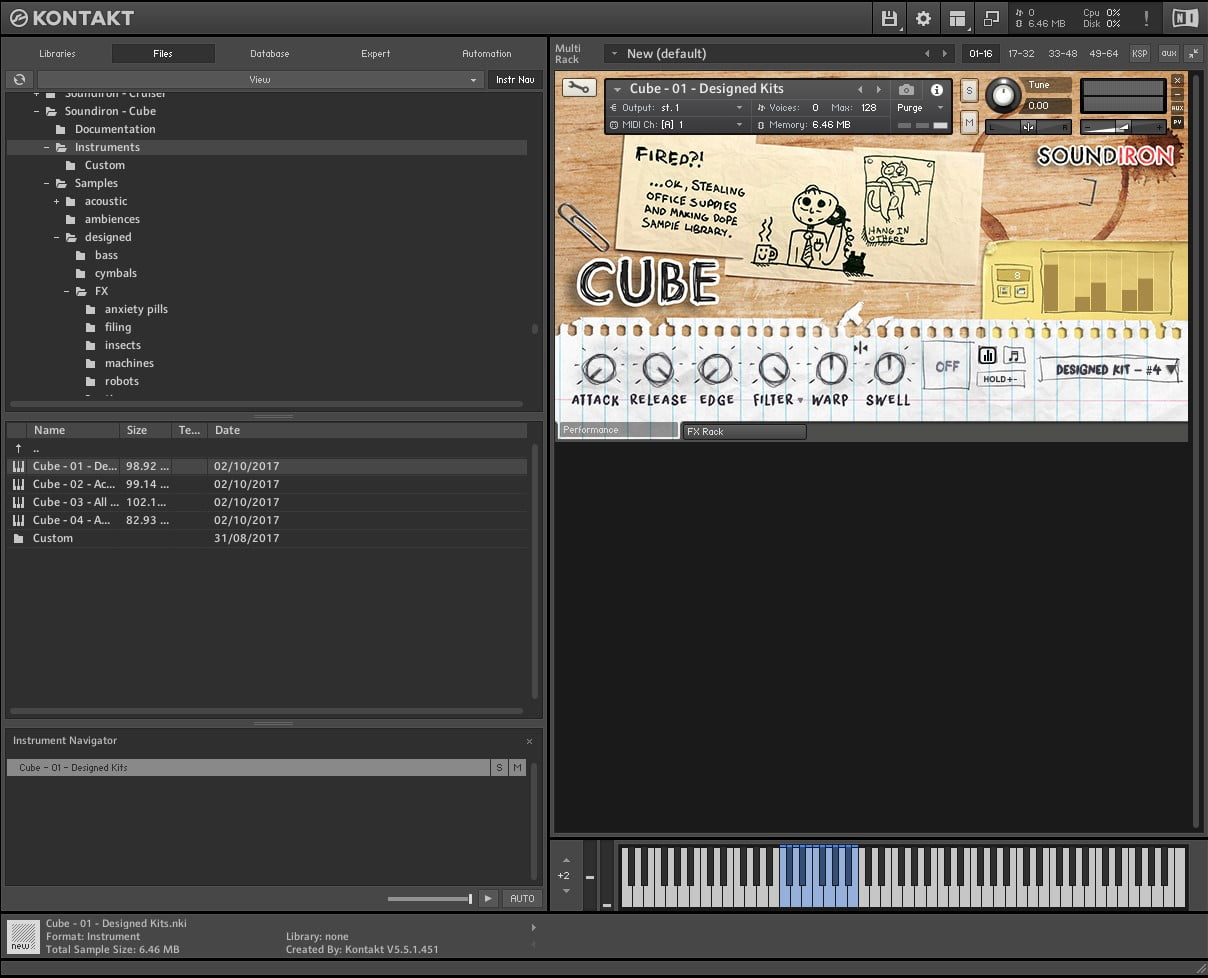This screenshot has width=1208, height=978.
Task: Switch to the Database tab
Action: click(270, 54)
